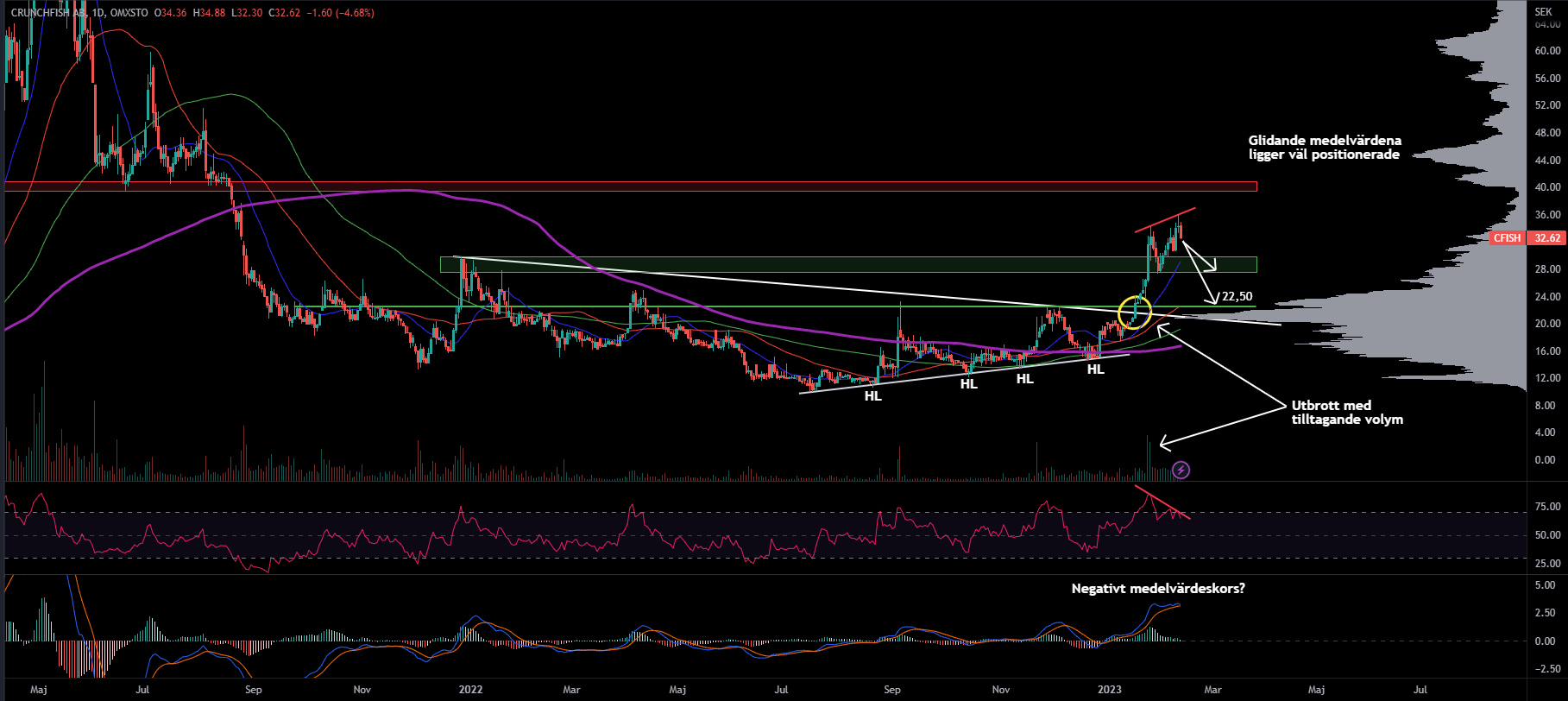Select the "Negativt medelvärdeskors?" annotation

[1158, 589]
